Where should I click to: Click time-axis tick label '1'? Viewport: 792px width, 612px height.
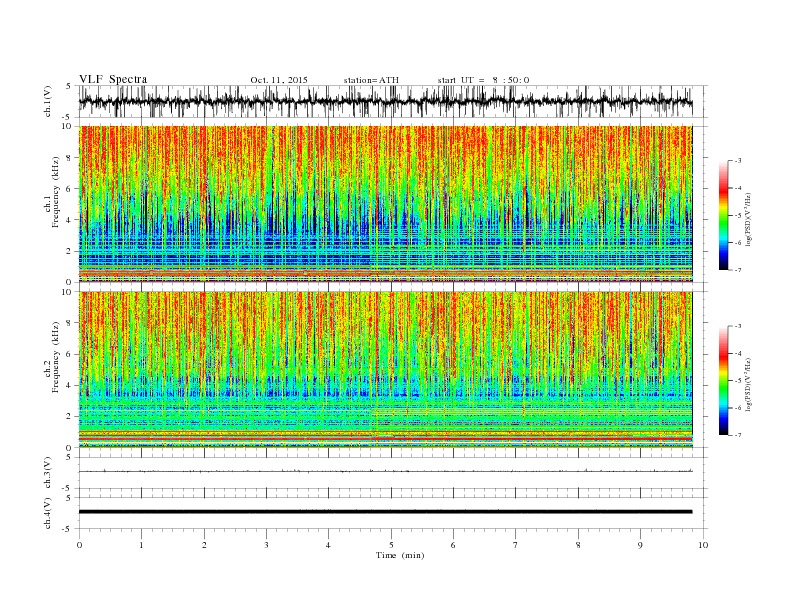[141, 545]
